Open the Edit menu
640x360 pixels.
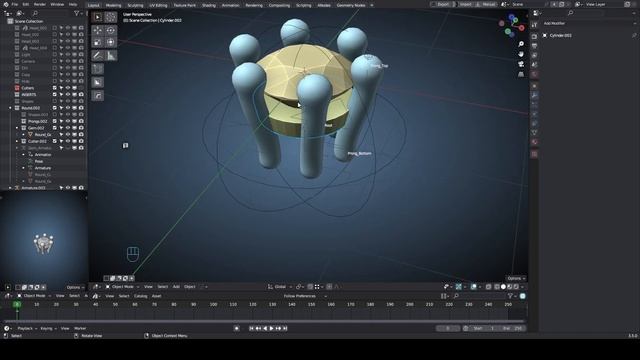tap(26, 4)
